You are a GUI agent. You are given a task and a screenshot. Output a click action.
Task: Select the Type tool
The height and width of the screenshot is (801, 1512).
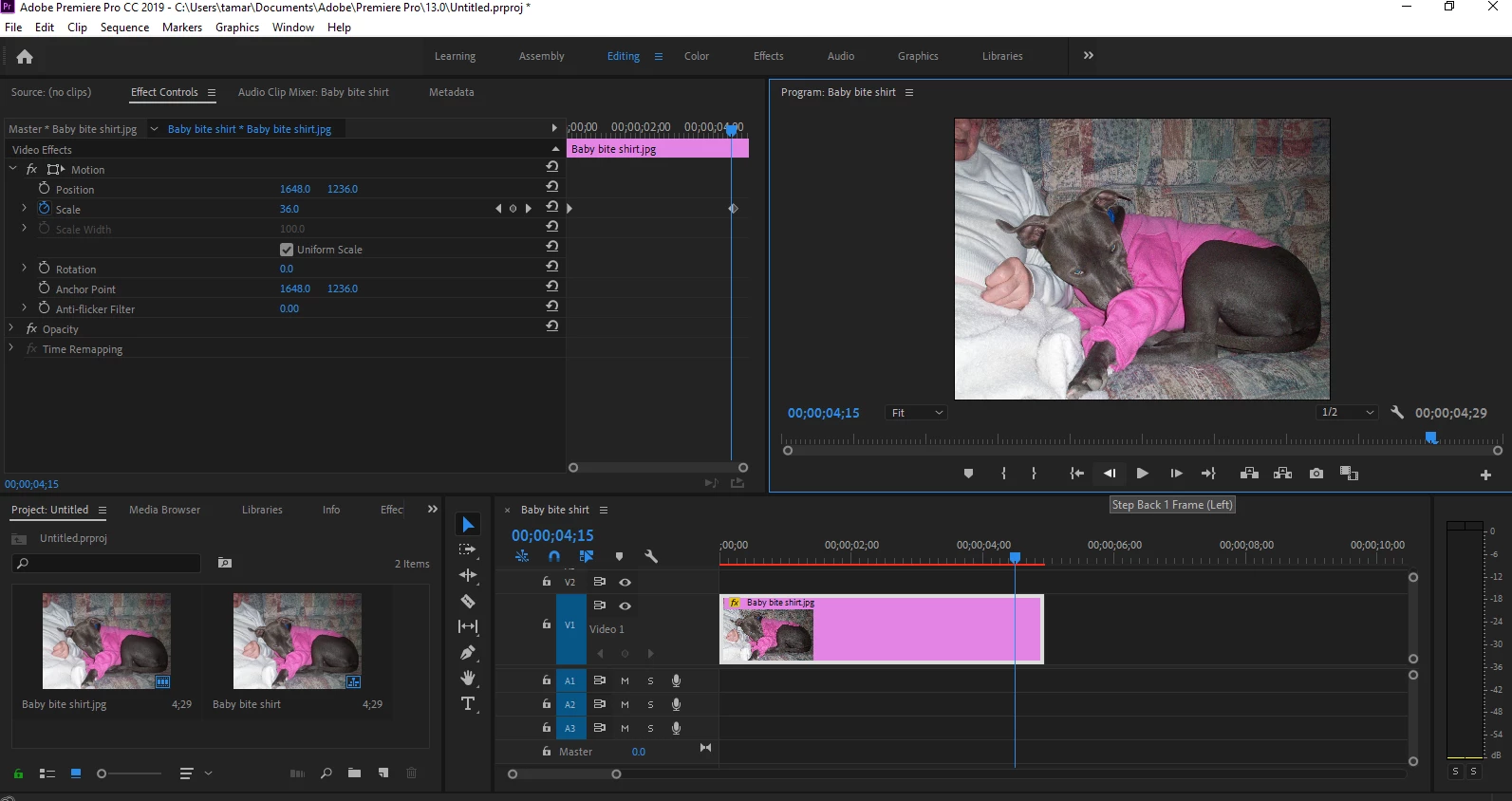(x=468, y=703)
